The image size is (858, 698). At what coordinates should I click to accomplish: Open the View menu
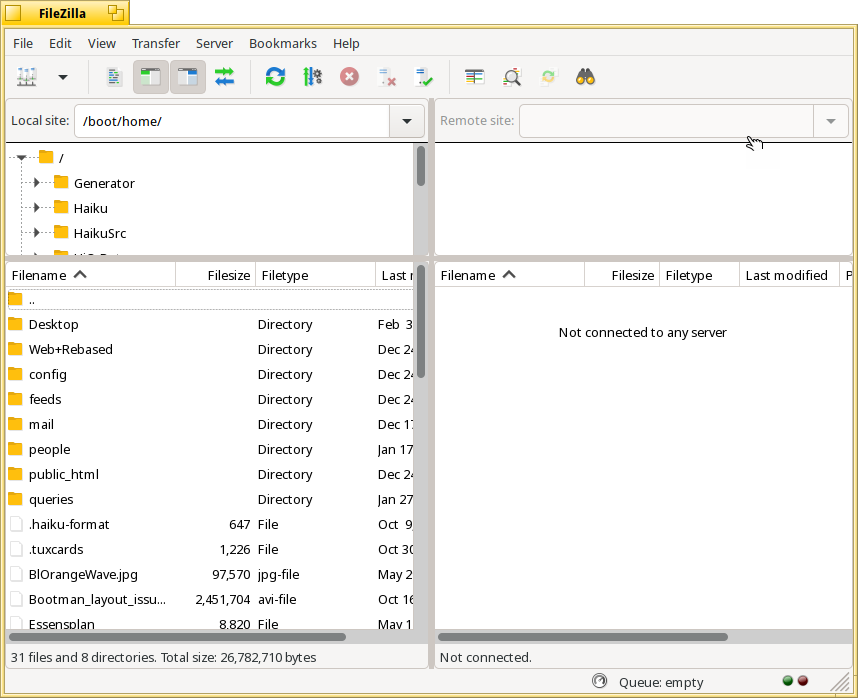click(102, 43)
